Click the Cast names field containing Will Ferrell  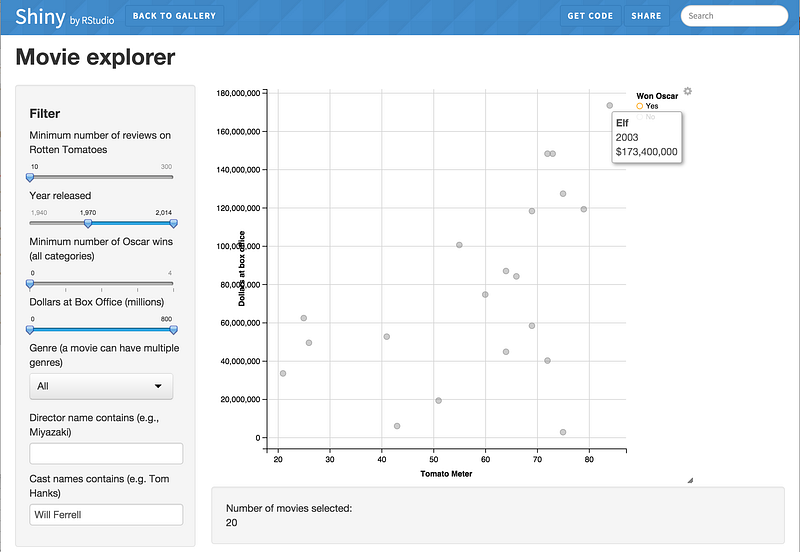click(106, 515)
